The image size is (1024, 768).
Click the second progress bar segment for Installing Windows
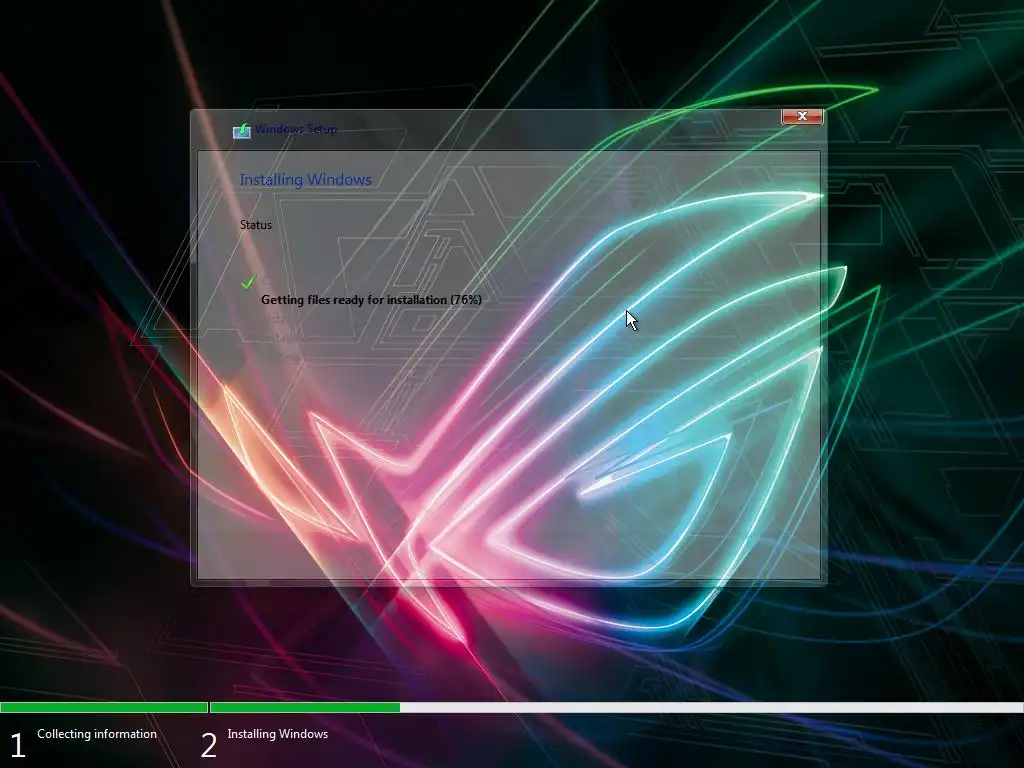[616, 707]
